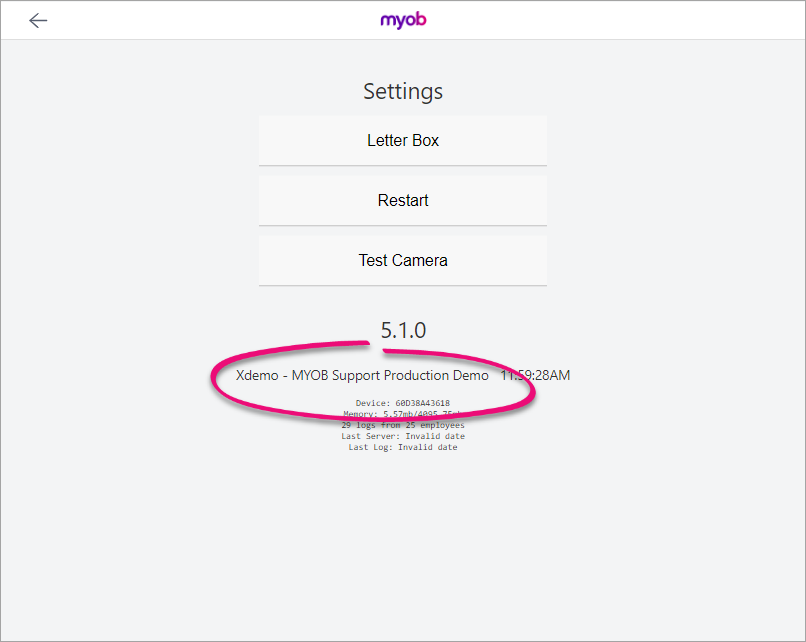Click the word MYOB in the demo name
806x642 pixels.
(311, 376)
